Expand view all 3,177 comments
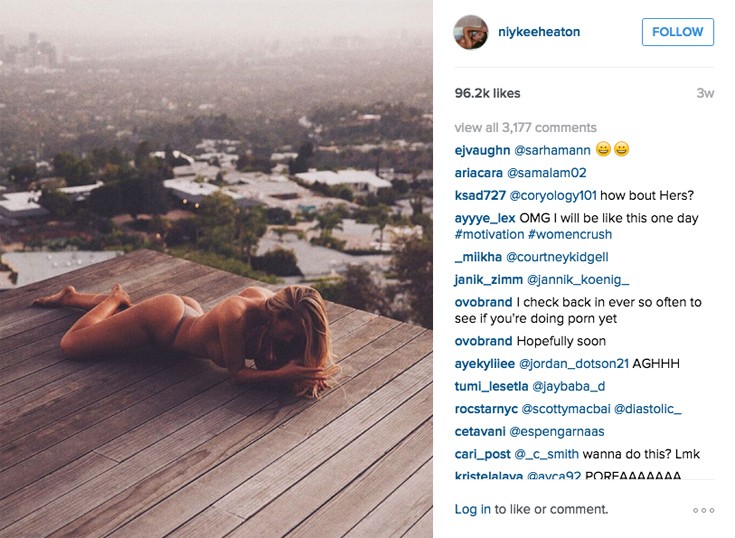The width and height of the screenshot is (735, 538). [525, 127]
